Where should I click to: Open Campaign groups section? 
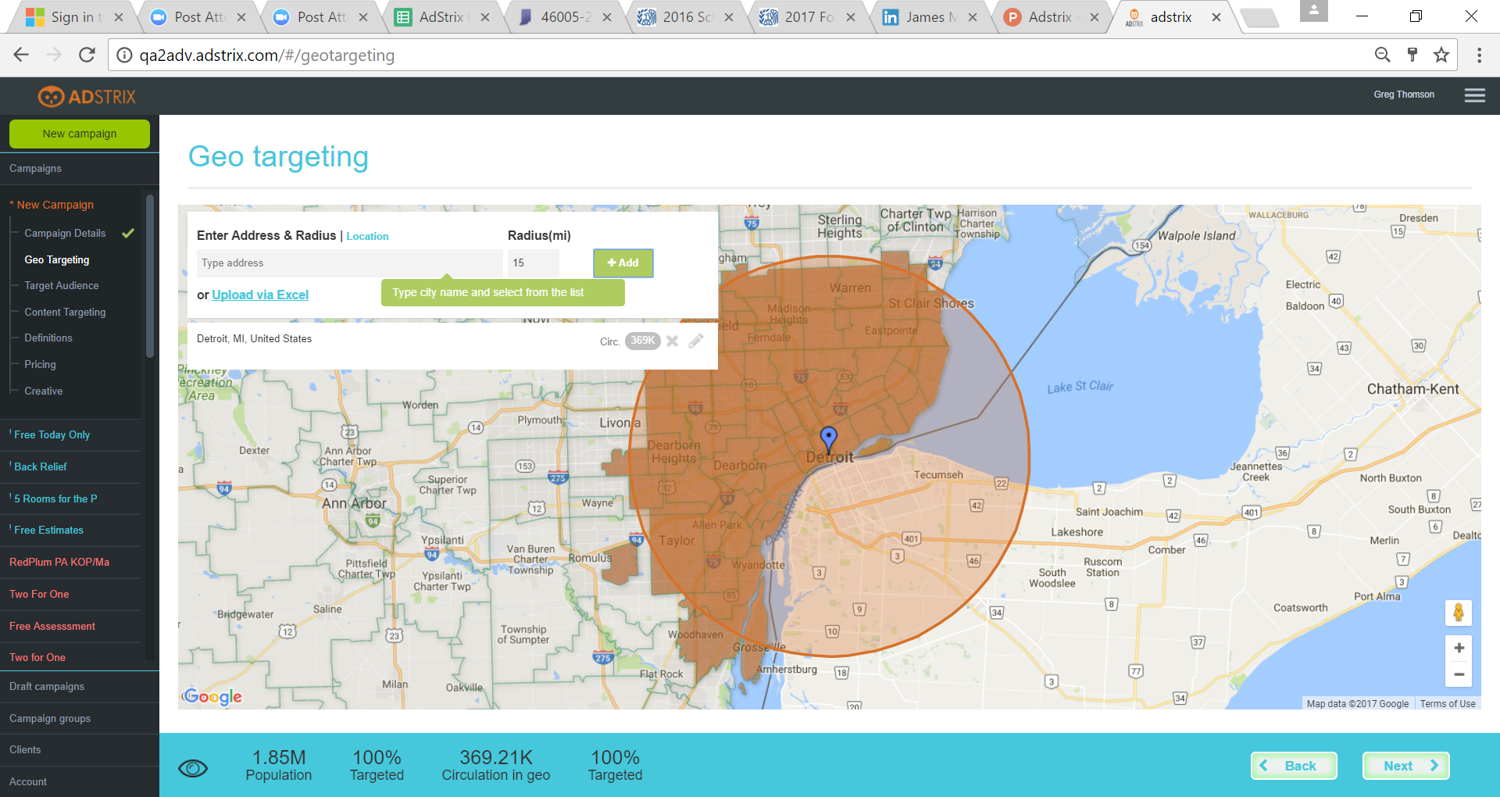point(50,719)
